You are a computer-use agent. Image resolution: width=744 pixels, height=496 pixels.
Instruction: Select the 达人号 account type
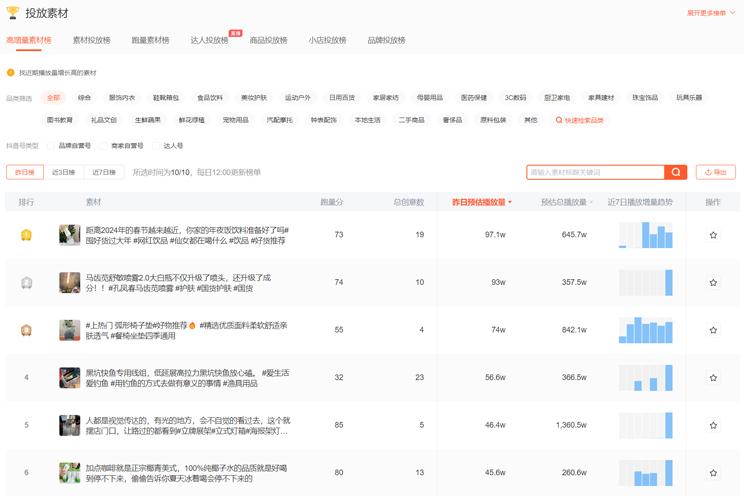pos(158,145)
